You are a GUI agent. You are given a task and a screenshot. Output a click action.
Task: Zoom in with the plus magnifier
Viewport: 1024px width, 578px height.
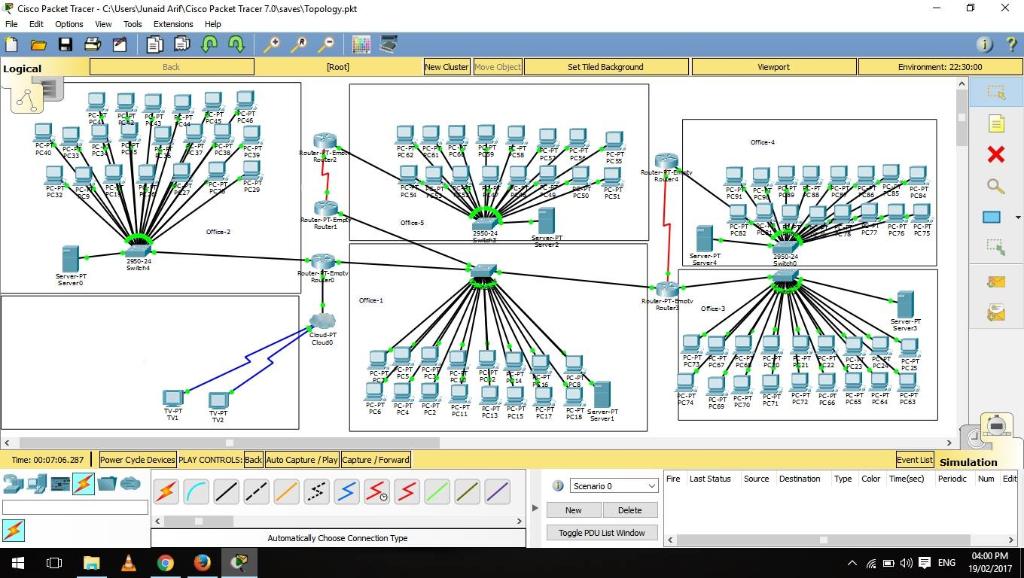pyautogui.click(x=272, y=44)
